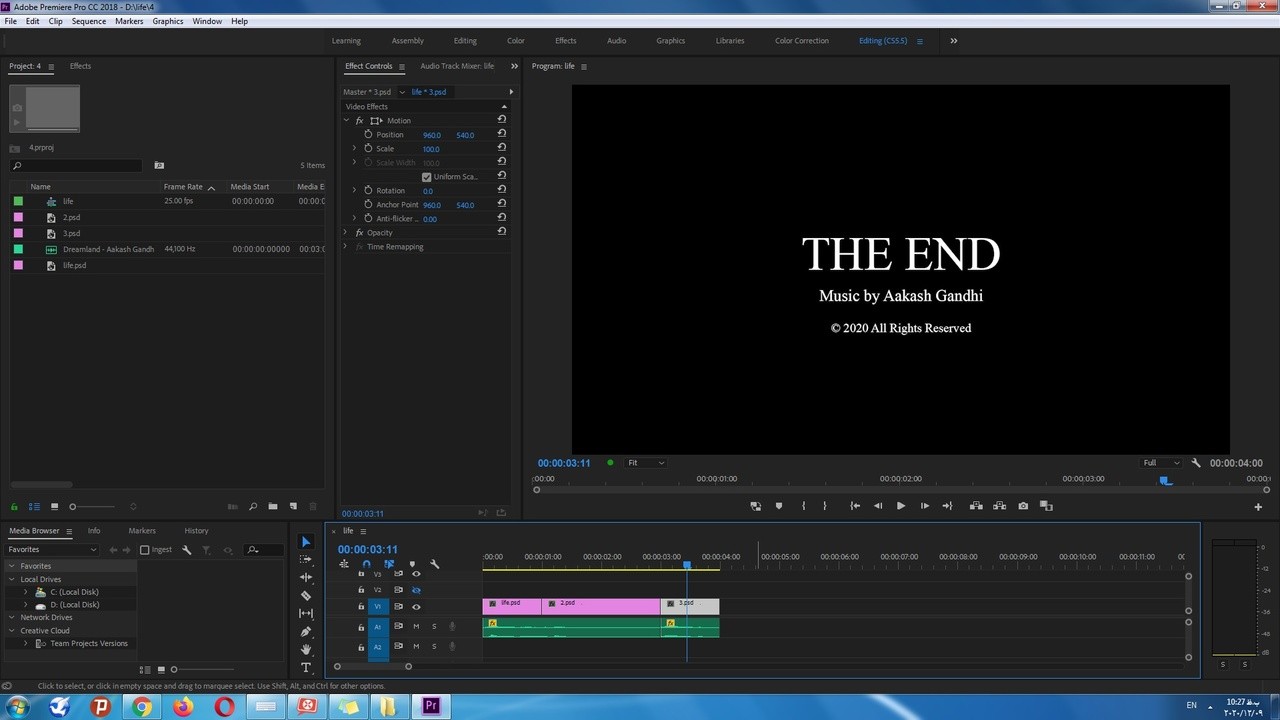Toggle V2 track output eye
This screenshot has width=1280, height=720.
[x=416, y=590]
